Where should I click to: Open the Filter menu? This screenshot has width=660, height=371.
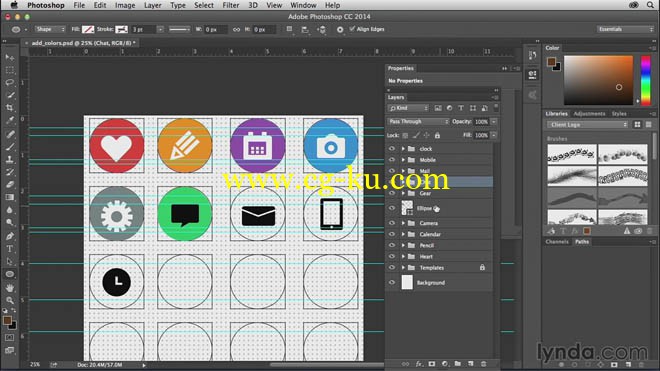tap(231, 5)
